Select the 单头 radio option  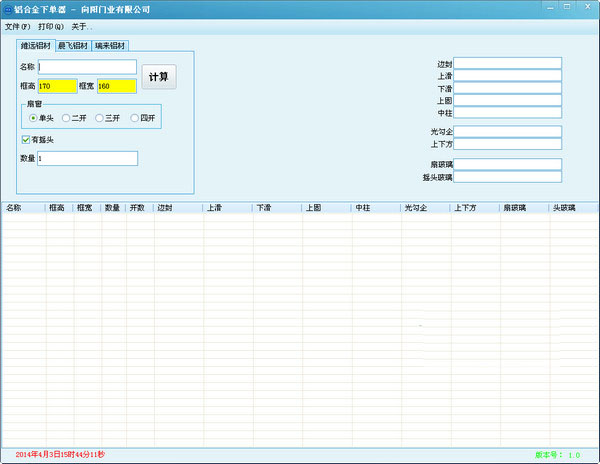click(x=34, y=118)
